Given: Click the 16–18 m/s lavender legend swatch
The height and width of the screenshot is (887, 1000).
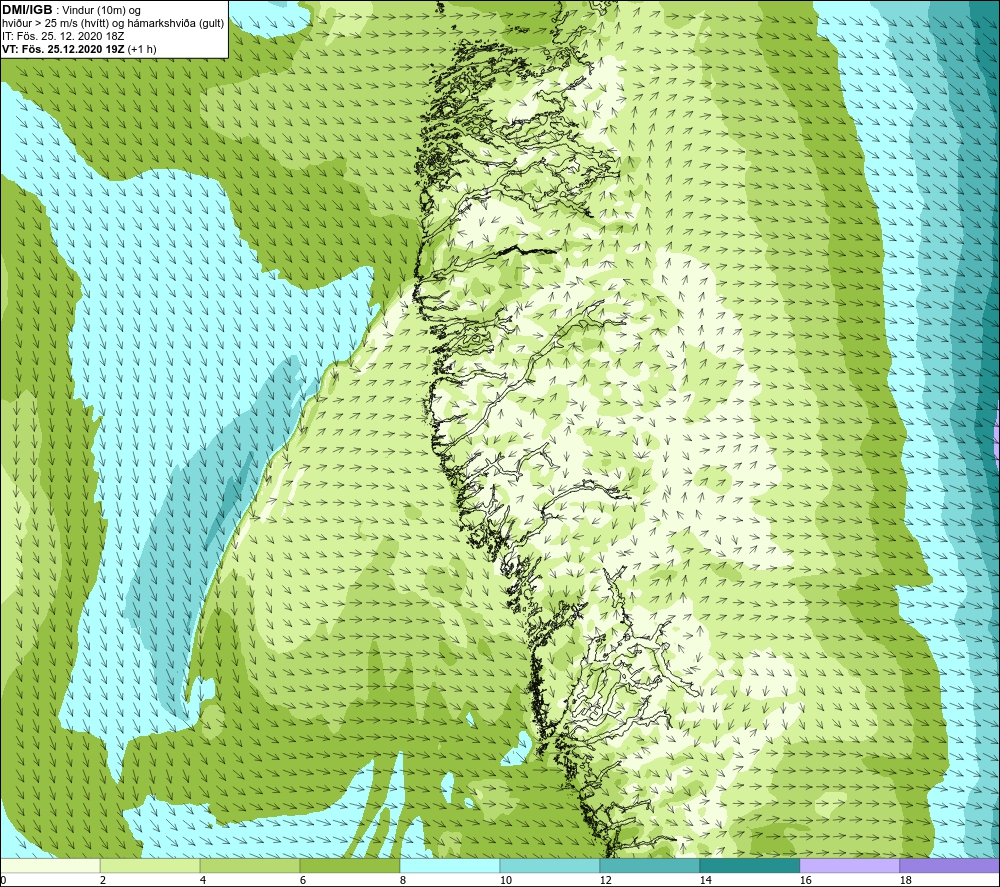Looking at the screenshot, I should click(x=849, y=865).
